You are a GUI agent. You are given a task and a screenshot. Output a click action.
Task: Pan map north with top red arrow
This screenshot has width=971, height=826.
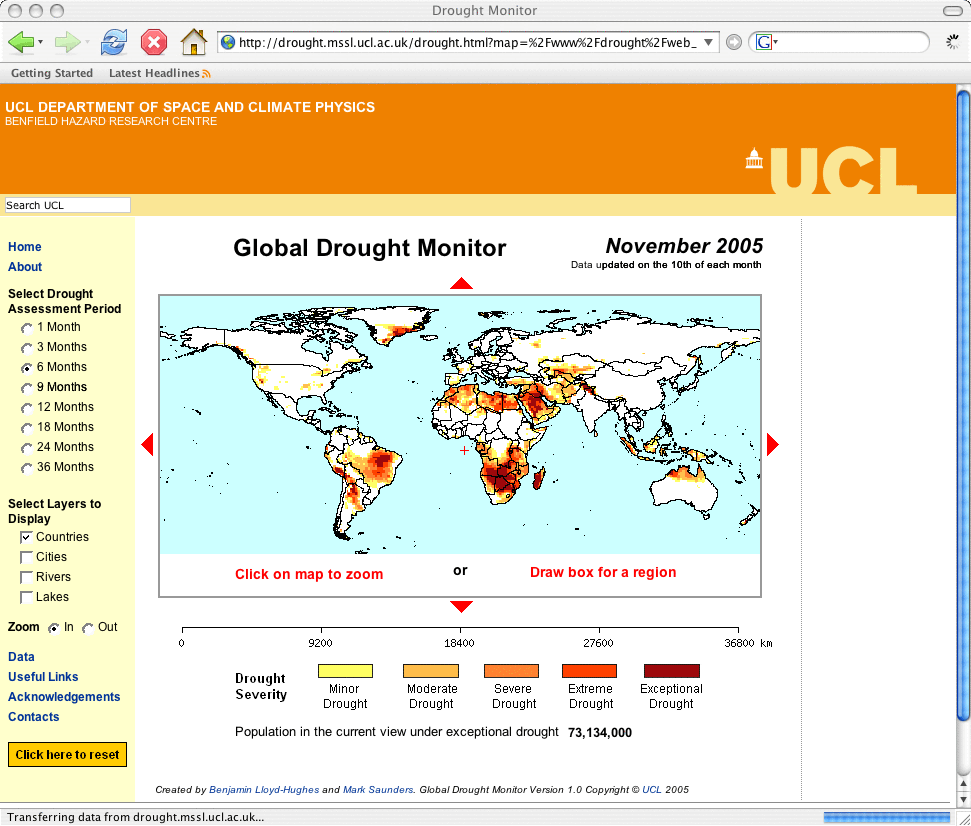[461, 284]
